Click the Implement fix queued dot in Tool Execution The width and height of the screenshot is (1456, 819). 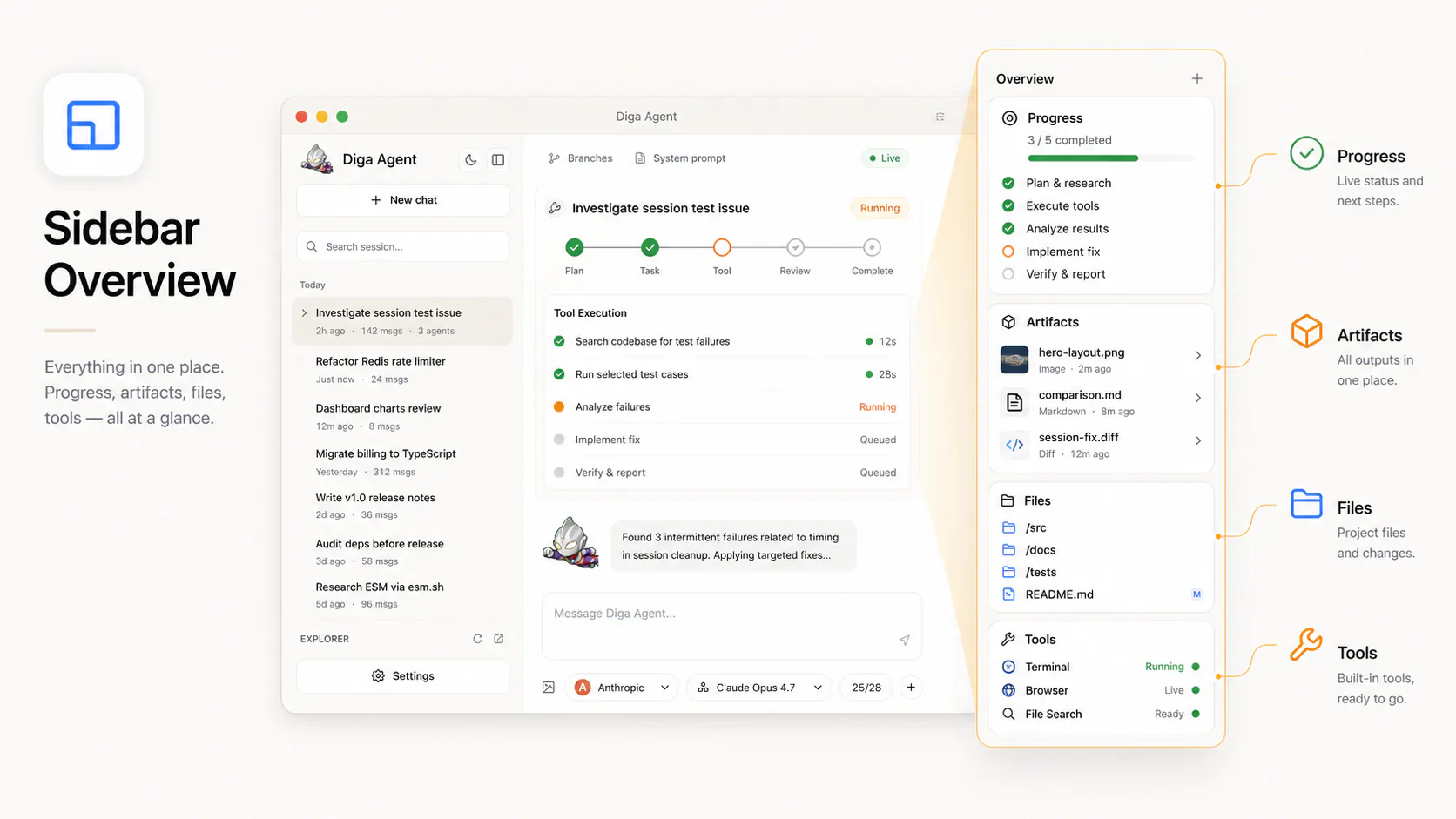point(559,440)
